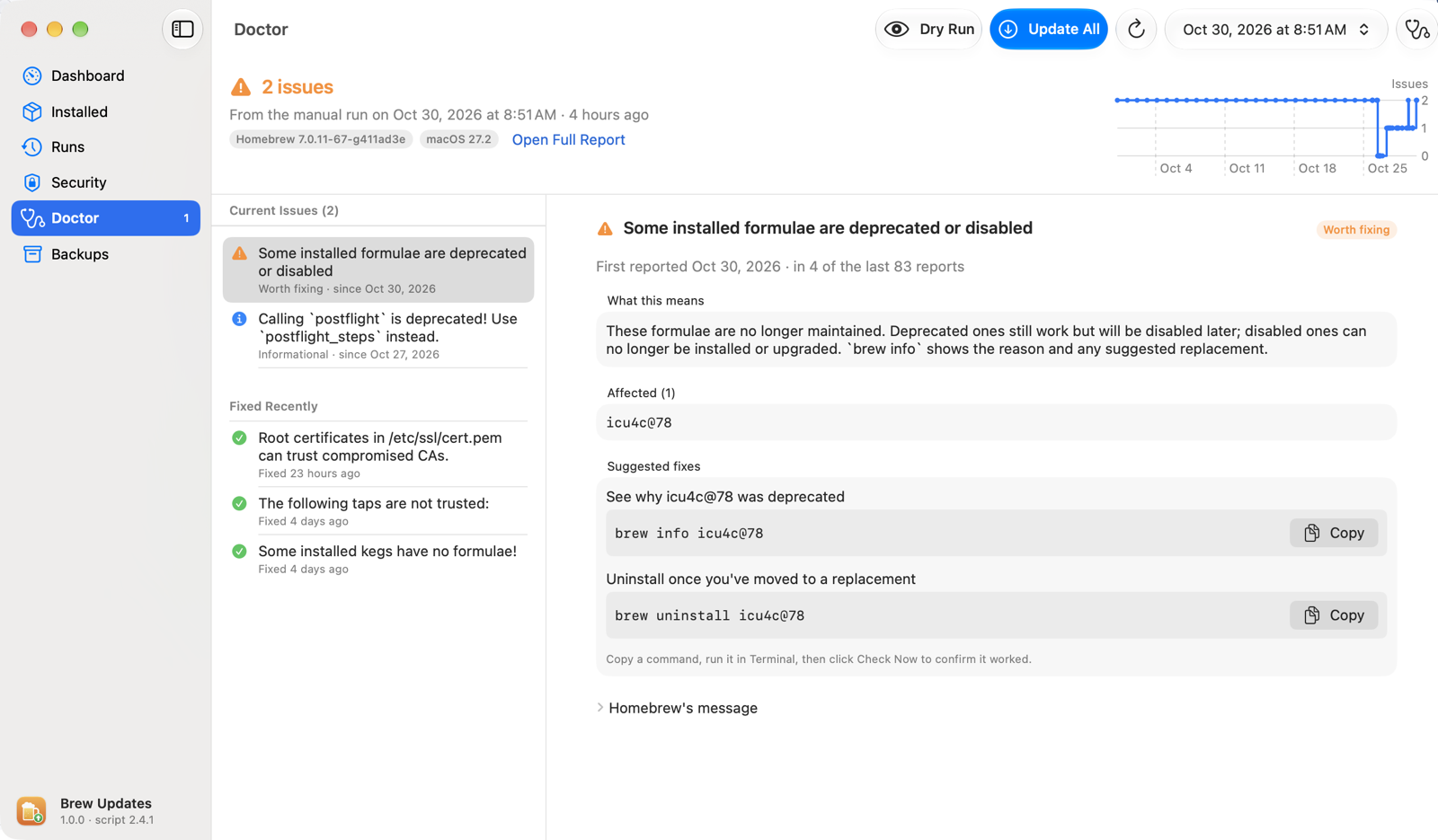The width and height of the screenshot is (1438, 840).
Task: Click green check icon for taps not trusted
Action: (239, 503)
